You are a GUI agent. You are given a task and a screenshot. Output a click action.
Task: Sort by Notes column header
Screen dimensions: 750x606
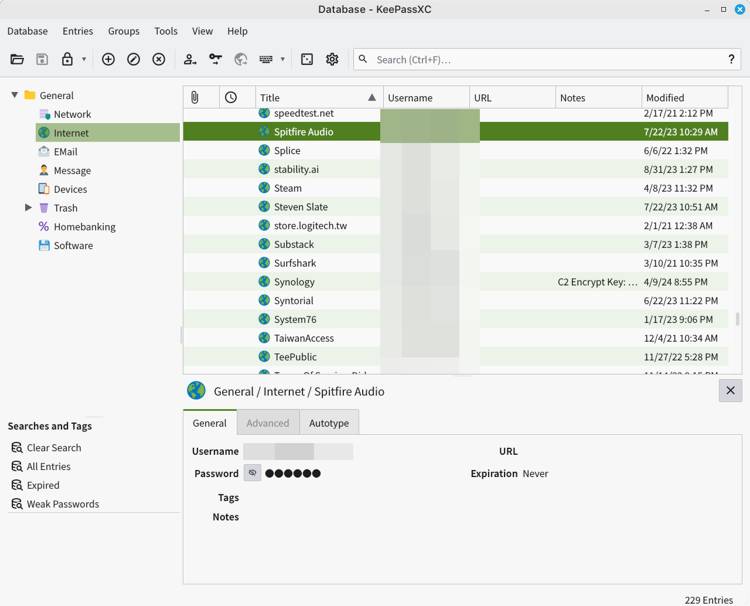[x=598, y=98]
